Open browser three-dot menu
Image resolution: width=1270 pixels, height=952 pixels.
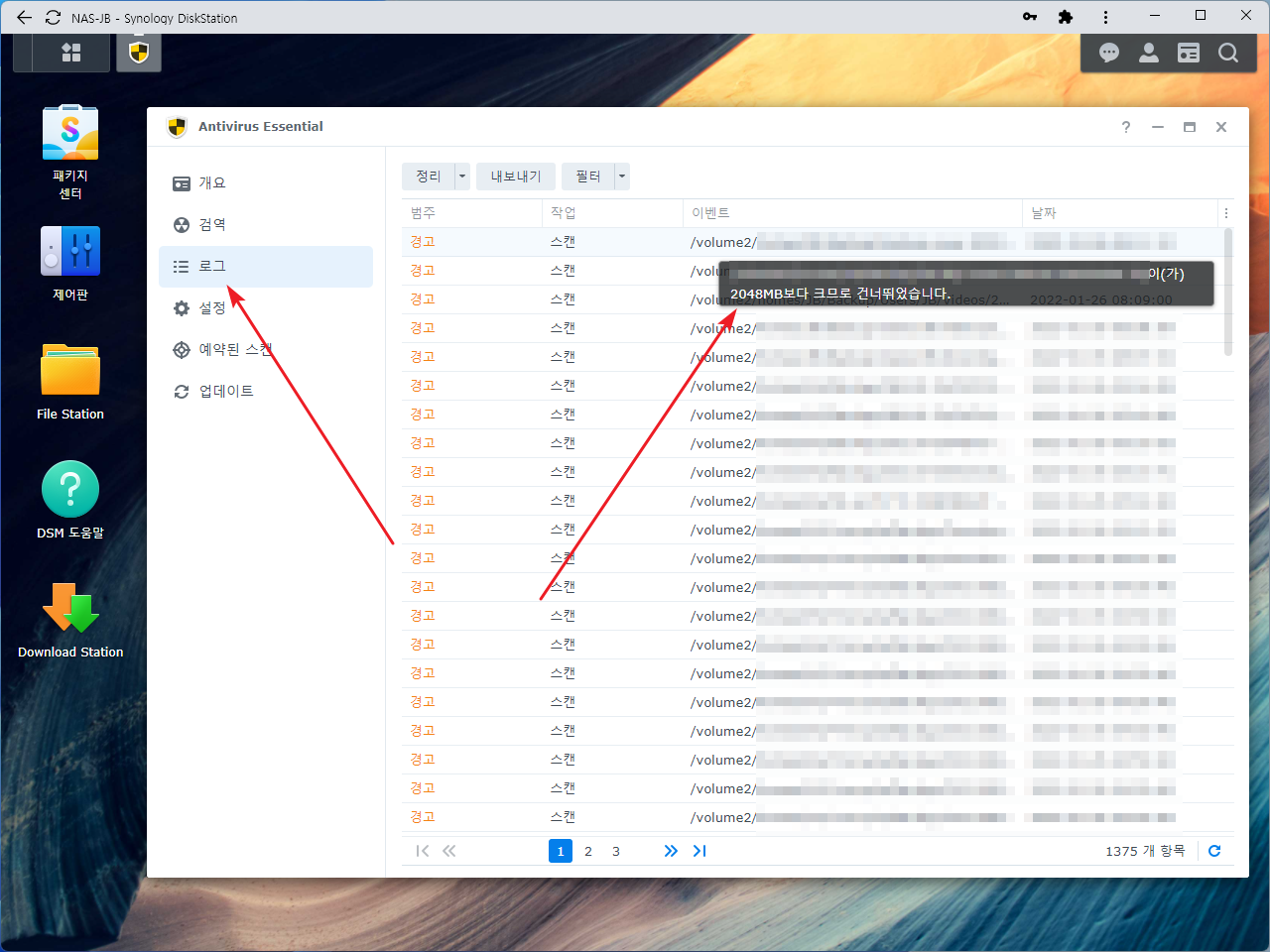coord(1105,17)
